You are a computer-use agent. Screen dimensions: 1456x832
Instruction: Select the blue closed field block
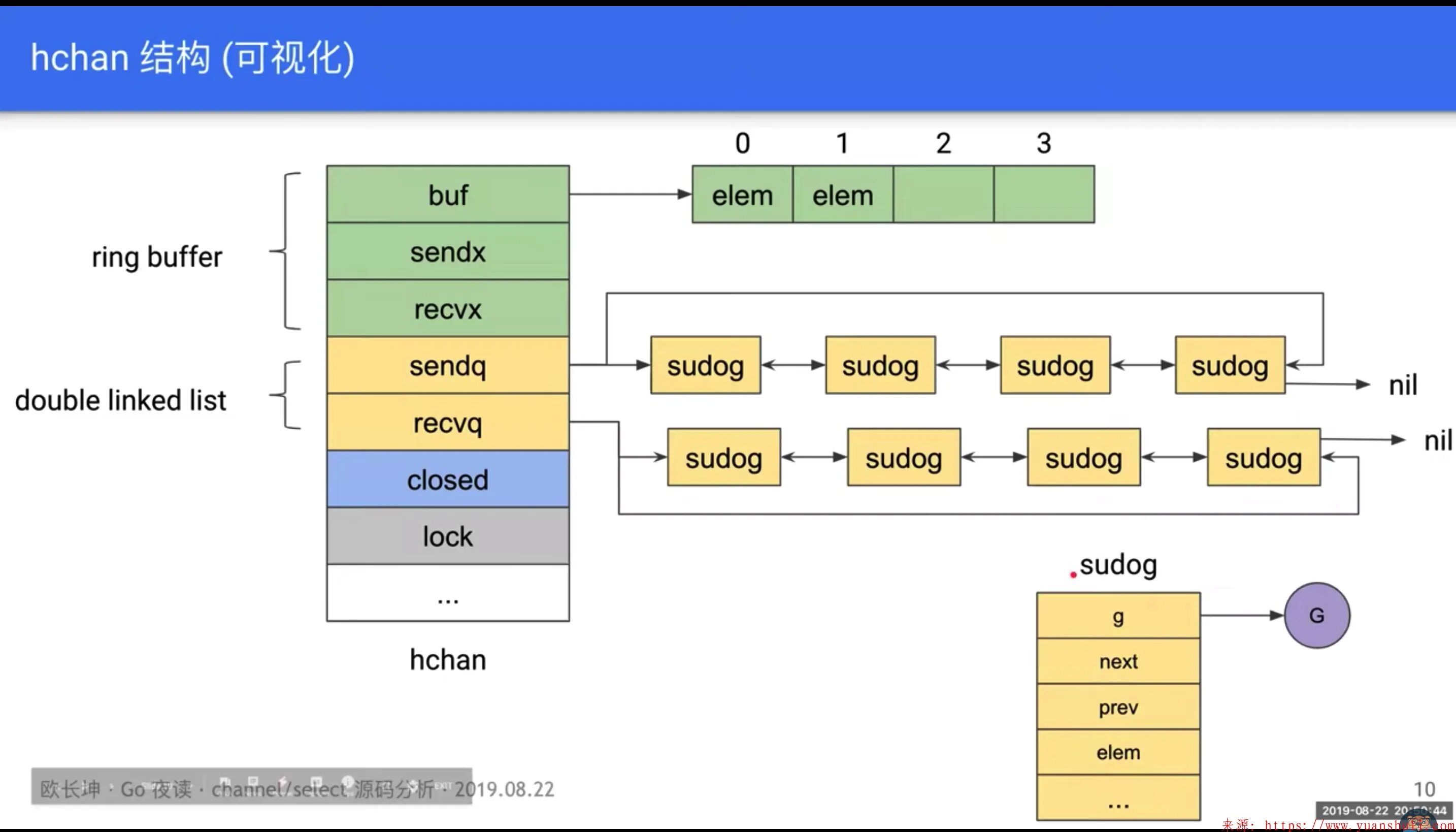pyautogui.click(x=448, y=479)
